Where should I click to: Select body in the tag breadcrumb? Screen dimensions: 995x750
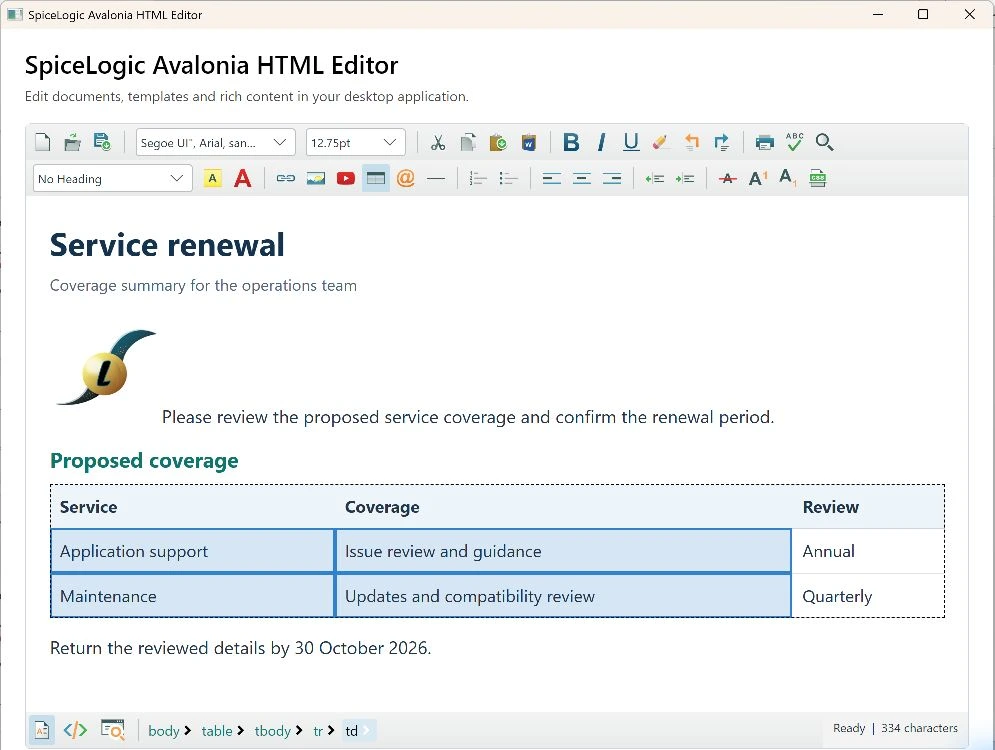coord(164,731)
